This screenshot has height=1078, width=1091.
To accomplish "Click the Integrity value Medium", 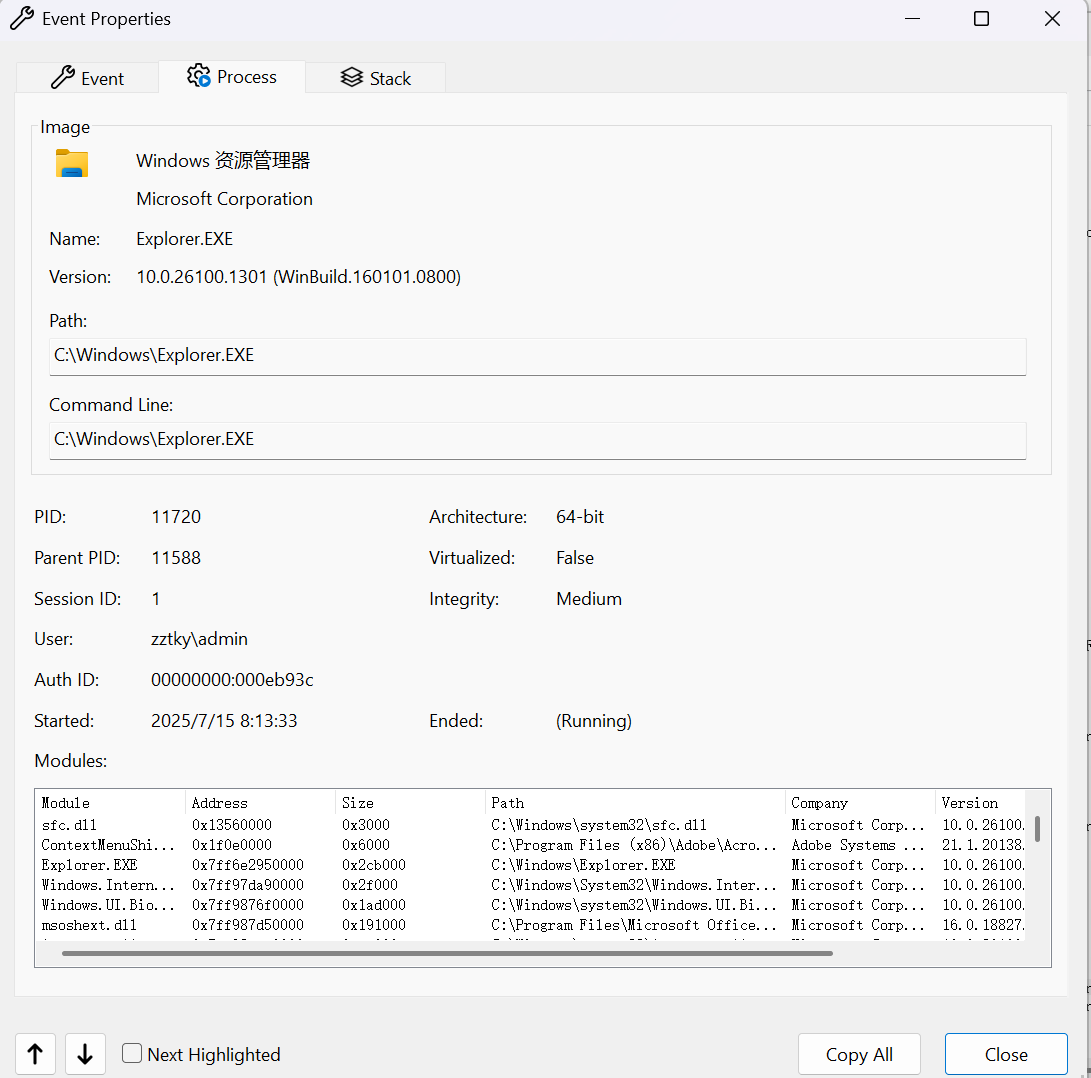I will click(x=589, y=599).
